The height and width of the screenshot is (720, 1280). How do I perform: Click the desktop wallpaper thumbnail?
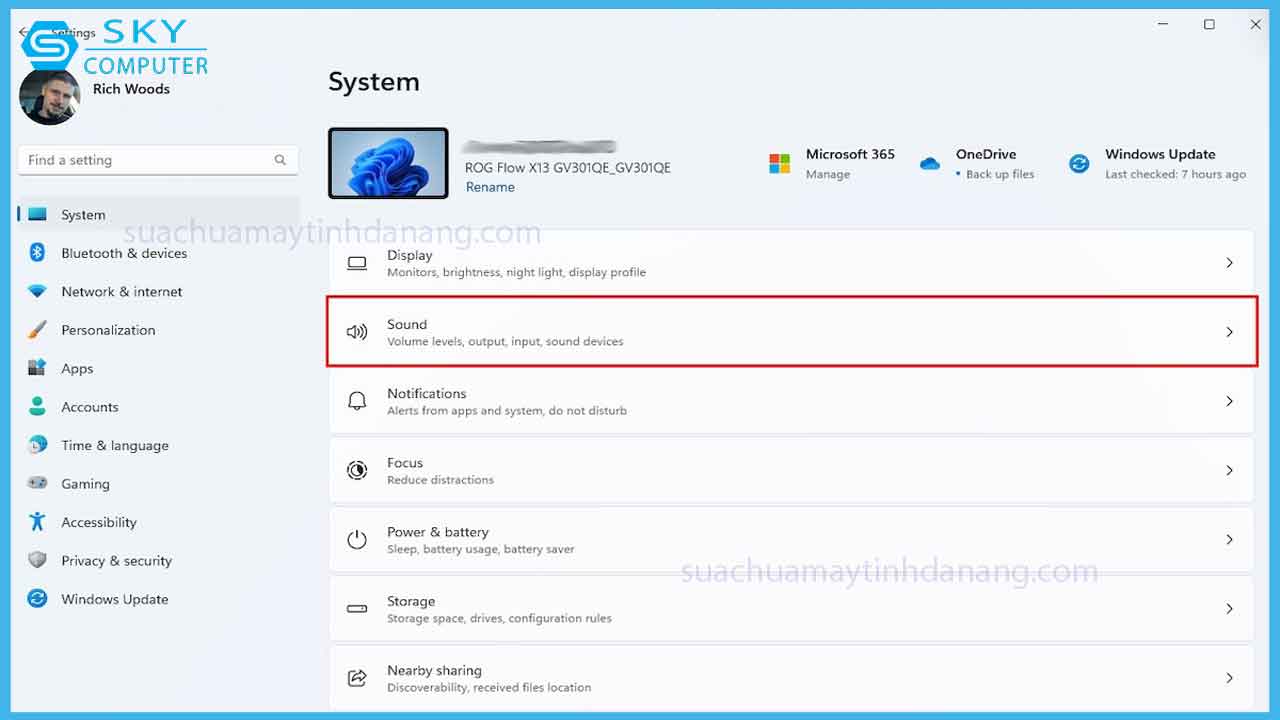[x=388, y=163]
